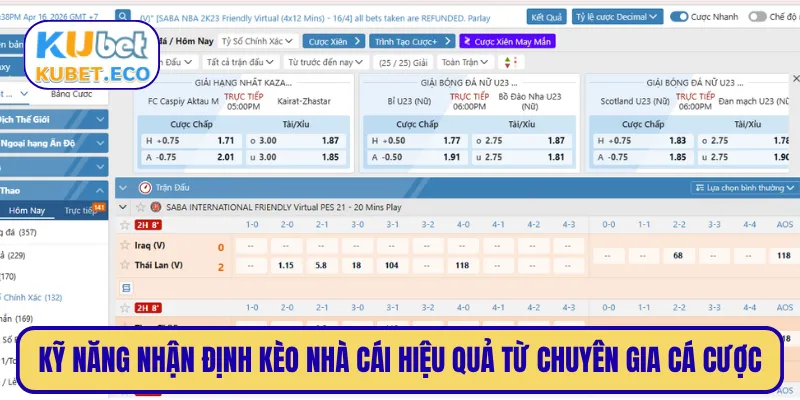Click the Thái Lan (V) team name
The width and height of the screenshot is (800, 400).
click(159, 265)
